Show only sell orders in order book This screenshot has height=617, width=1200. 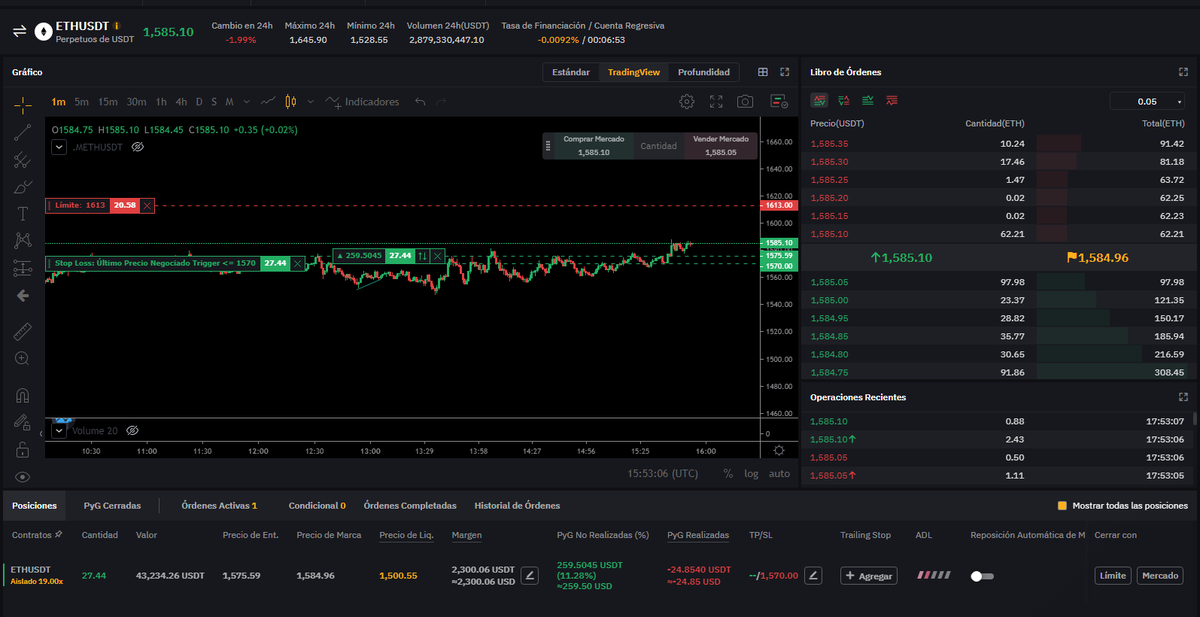(891, 101)
